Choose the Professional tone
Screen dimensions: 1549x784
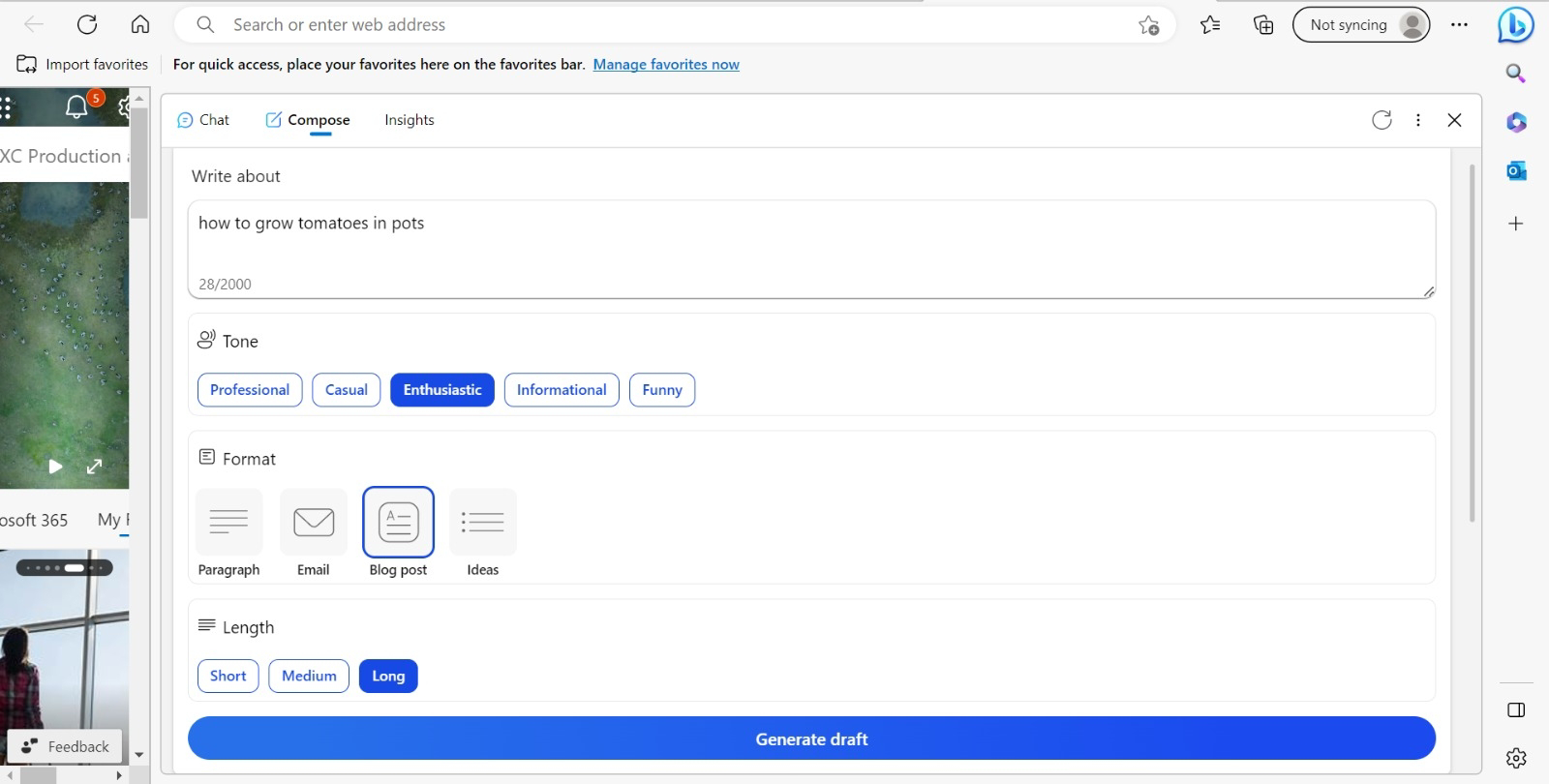coord(250,390)
